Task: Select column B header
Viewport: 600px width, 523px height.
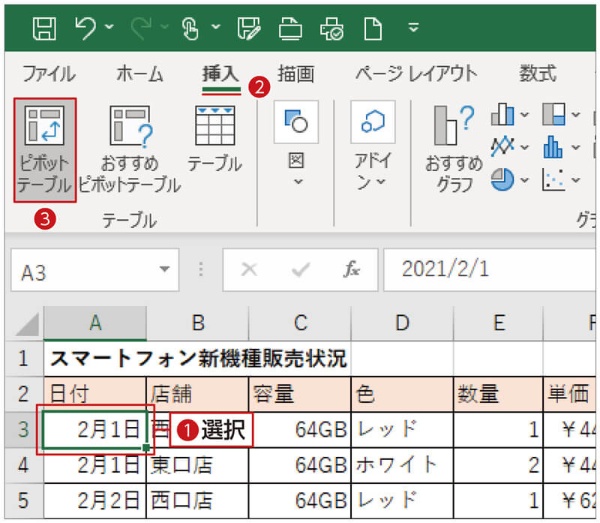Action: point(197,323)
